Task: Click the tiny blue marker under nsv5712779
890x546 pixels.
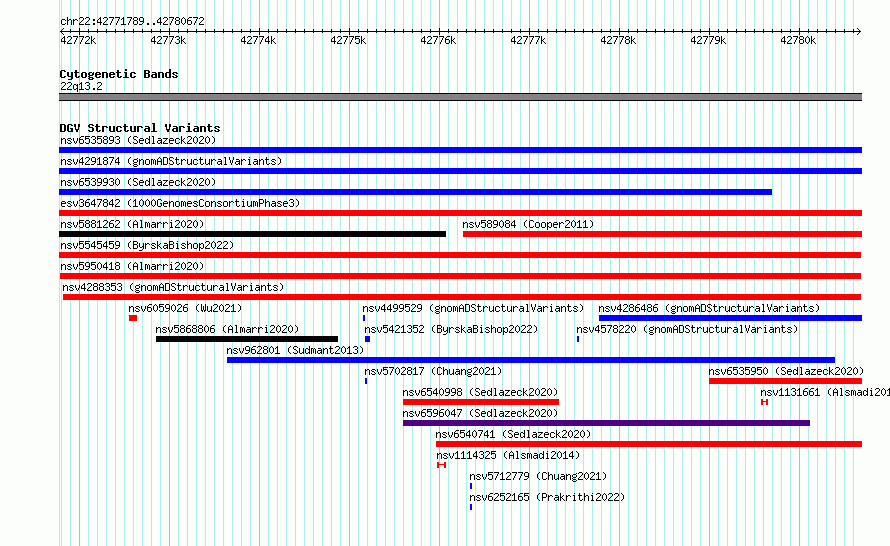Action: [471, 486]
